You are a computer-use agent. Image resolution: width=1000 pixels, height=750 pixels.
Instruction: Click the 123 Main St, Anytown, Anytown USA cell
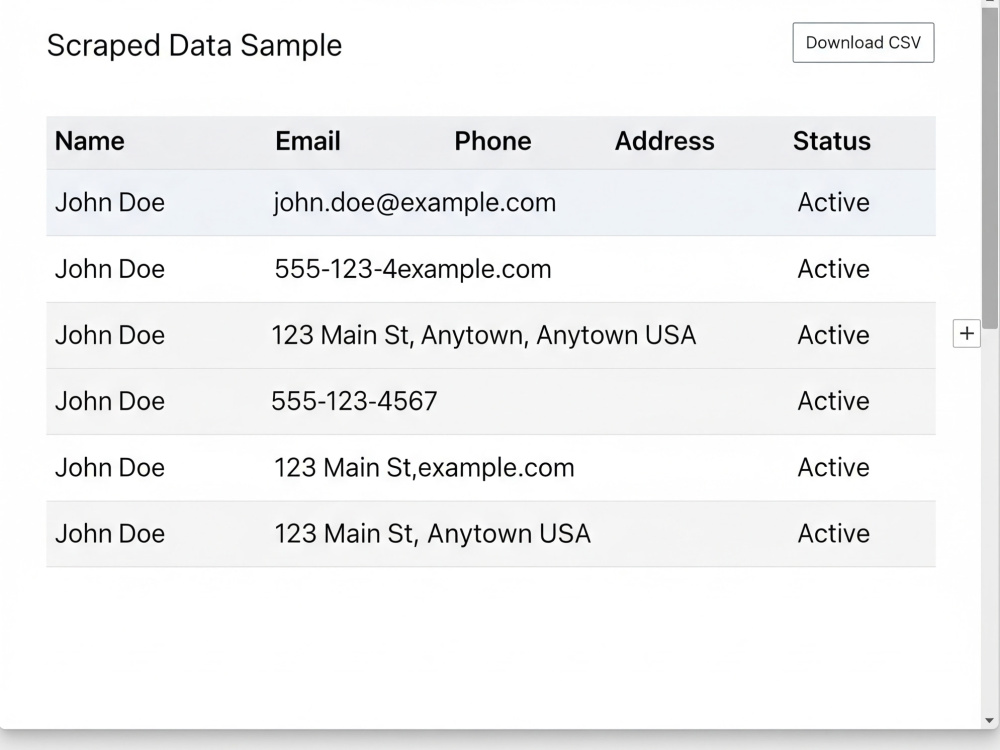point(483,335)
